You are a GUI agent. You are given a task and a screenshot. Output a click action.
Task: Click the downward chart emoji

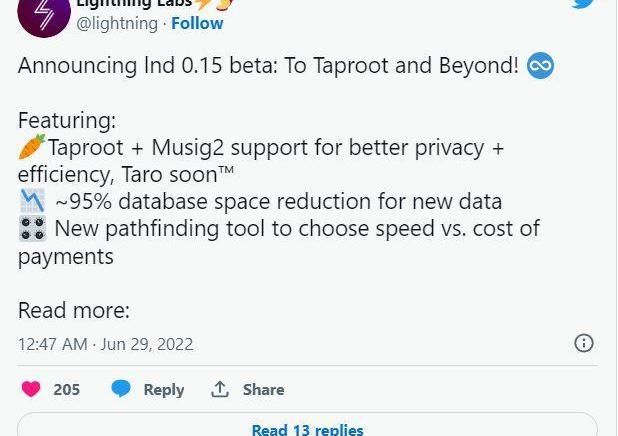click(32, 201)
